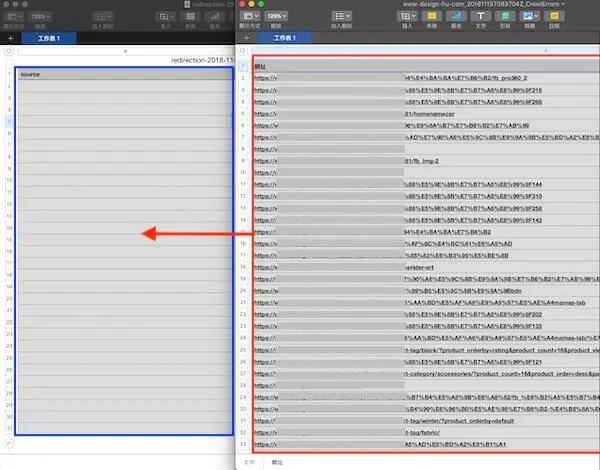This screenshot has width=600, height=470.
Task: Select the 工作表 1 tab in the right window
Action: [x=285, y=38]
